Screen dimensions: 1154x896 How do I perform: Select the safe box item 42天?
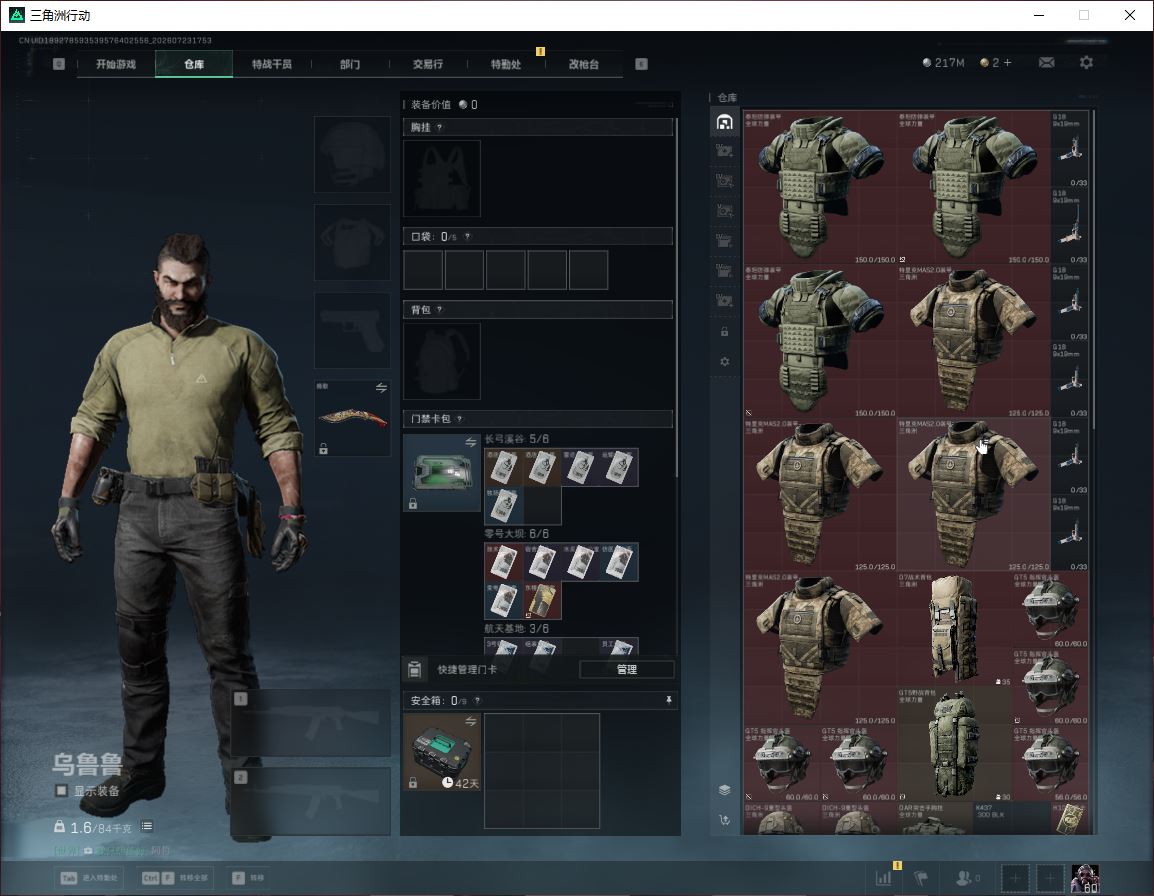click(x=442, y=752)
